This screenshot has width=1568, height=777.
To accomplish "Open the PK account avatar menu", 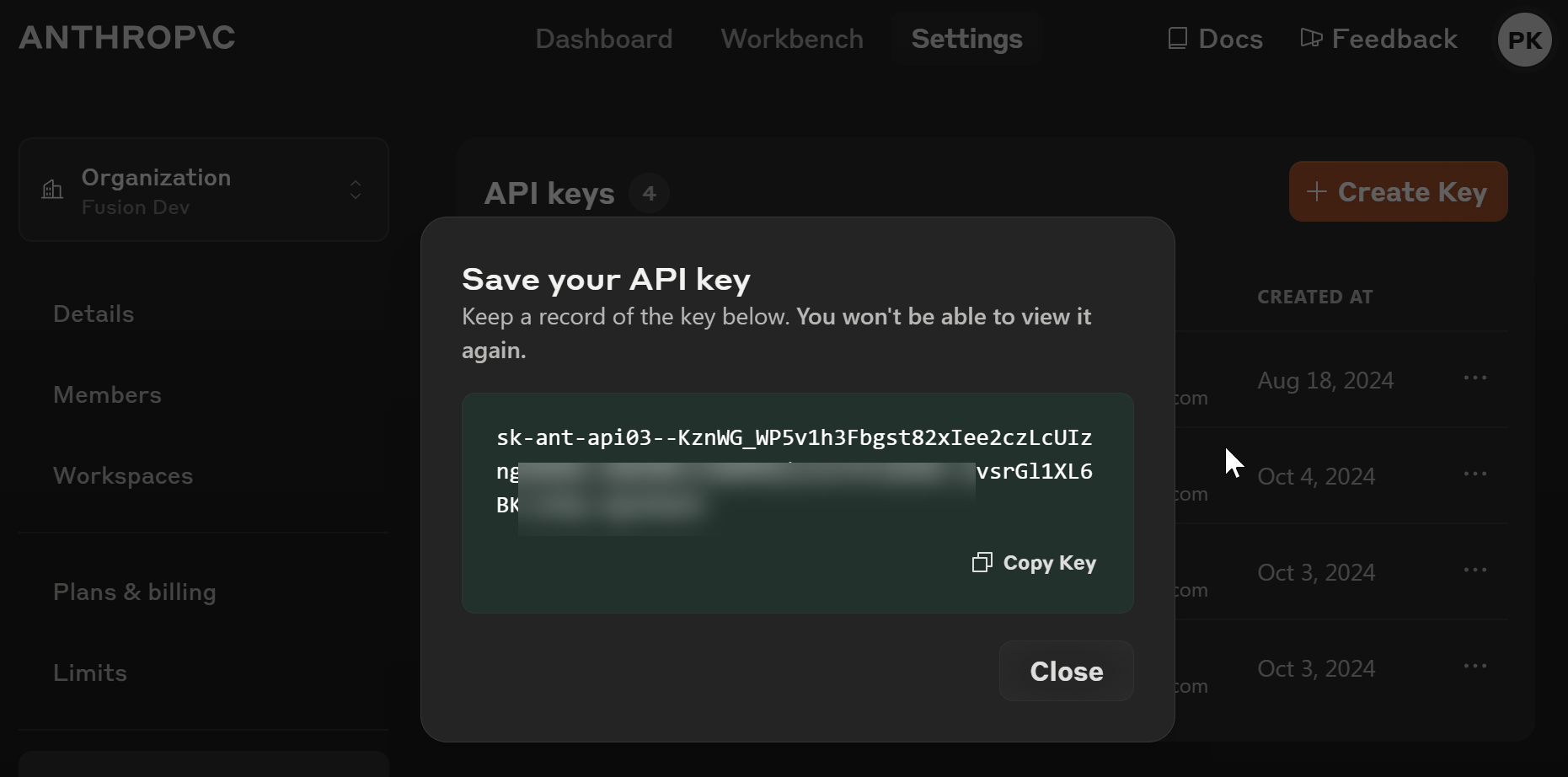I will pos(1524,39).
